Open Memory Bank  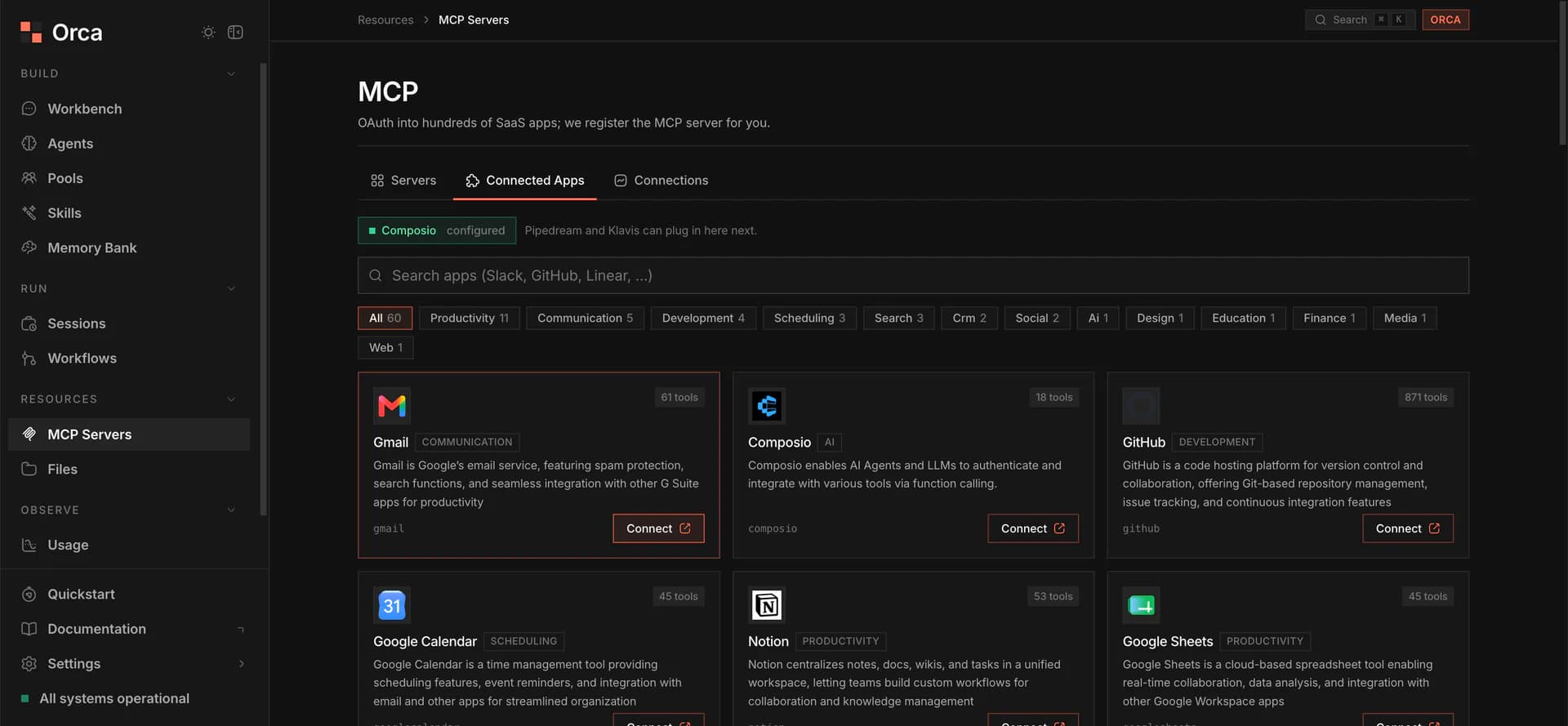point(129,247)
